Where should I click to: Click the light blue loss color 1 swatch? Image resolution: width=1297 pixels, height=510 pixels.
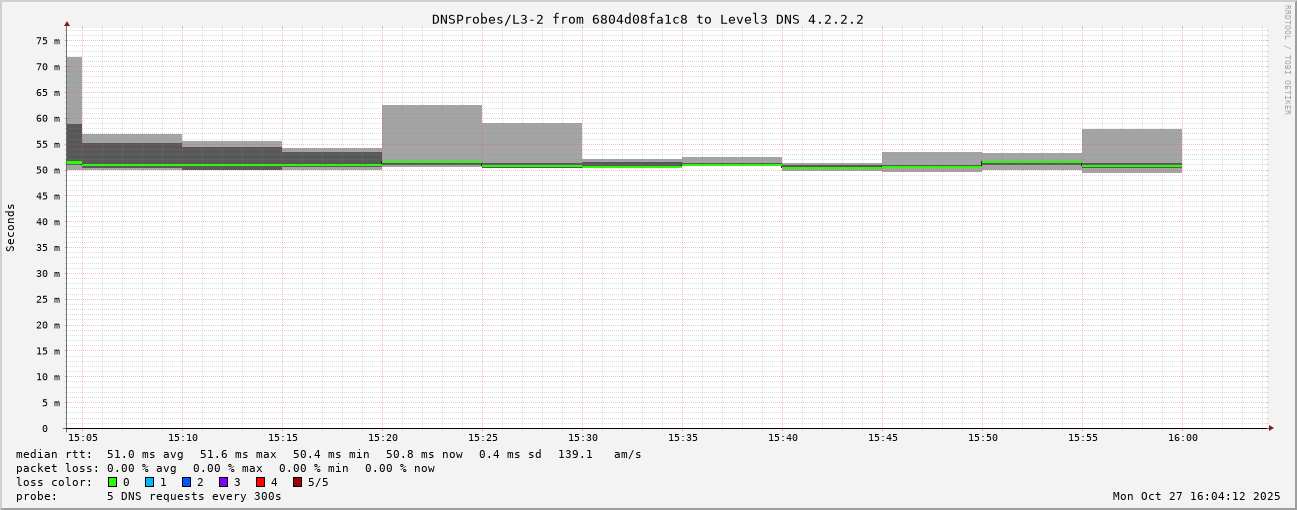[149, 482]
